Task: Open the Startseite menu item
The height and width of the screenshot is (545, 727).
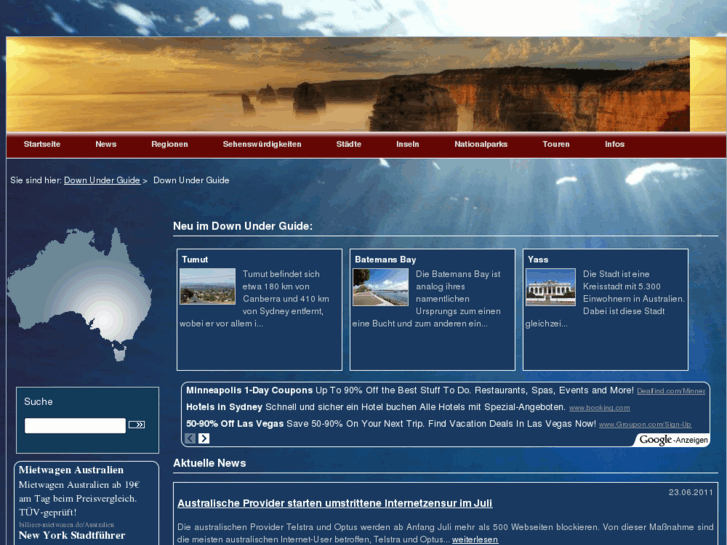Action: coord(42,144)
